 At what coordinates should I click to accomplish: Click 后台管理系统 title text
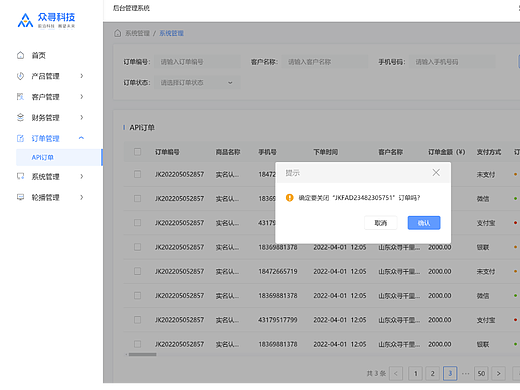131,8
